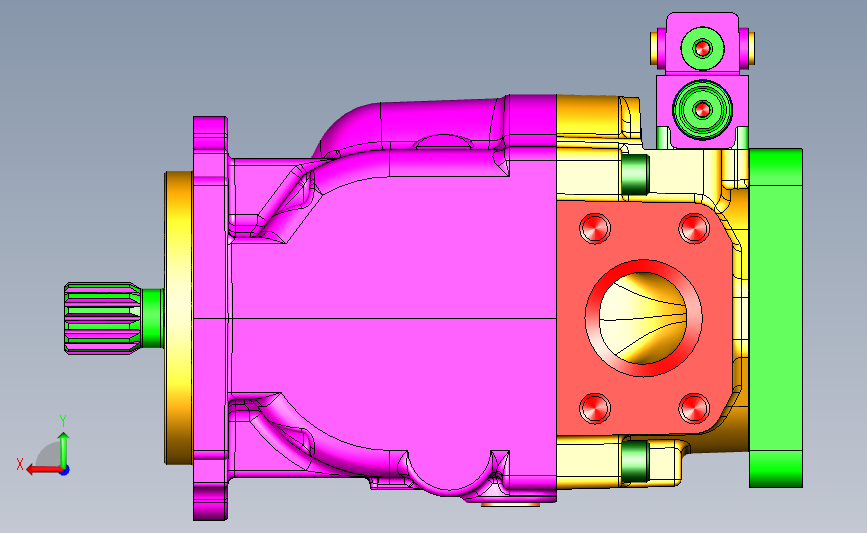Select the magenta mounting flange plate
867x533 pixels.
pyautogui.click(x=210, y=318)
